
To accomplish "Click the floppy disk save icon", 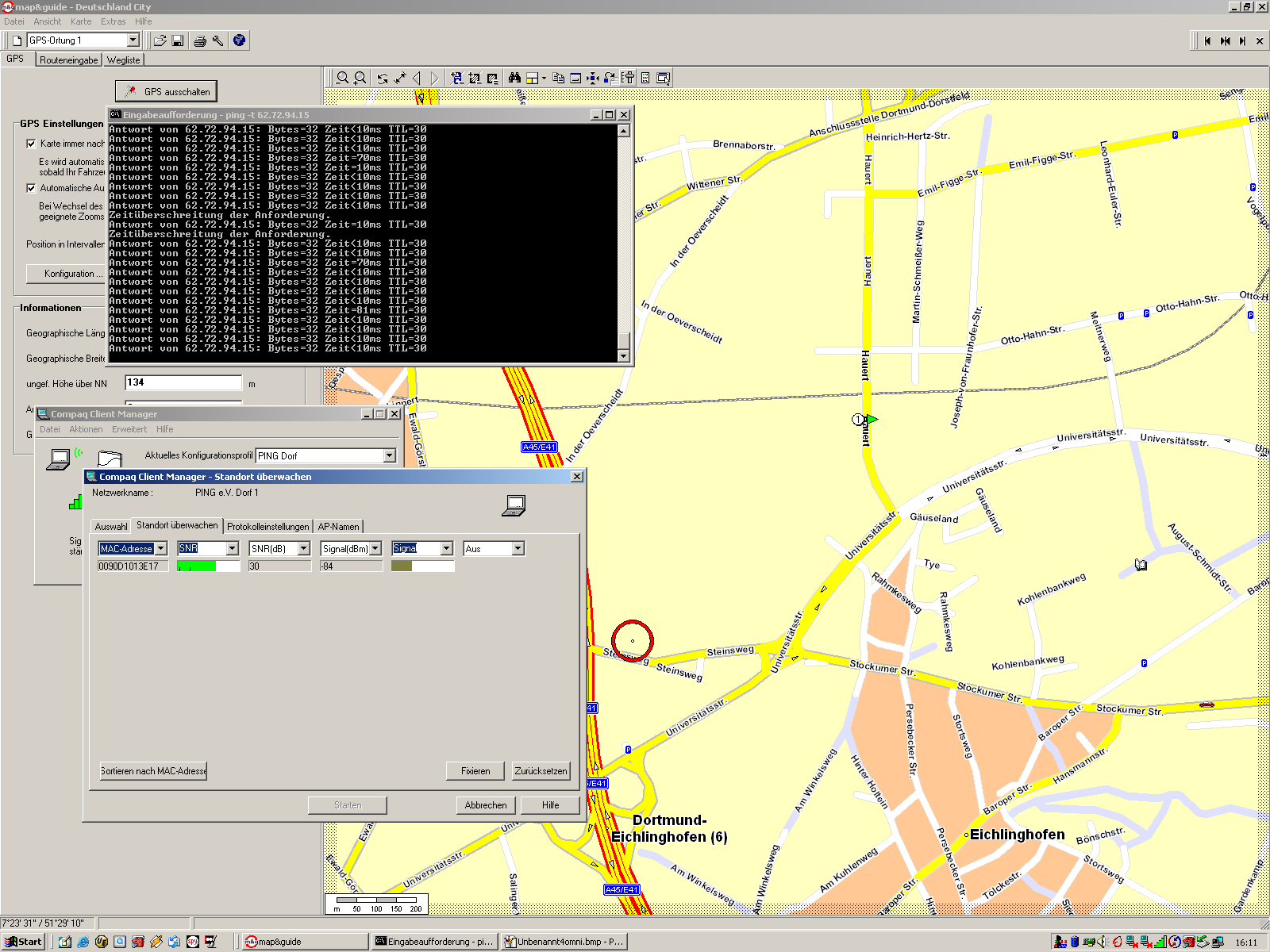I will (x=178, y=40).
